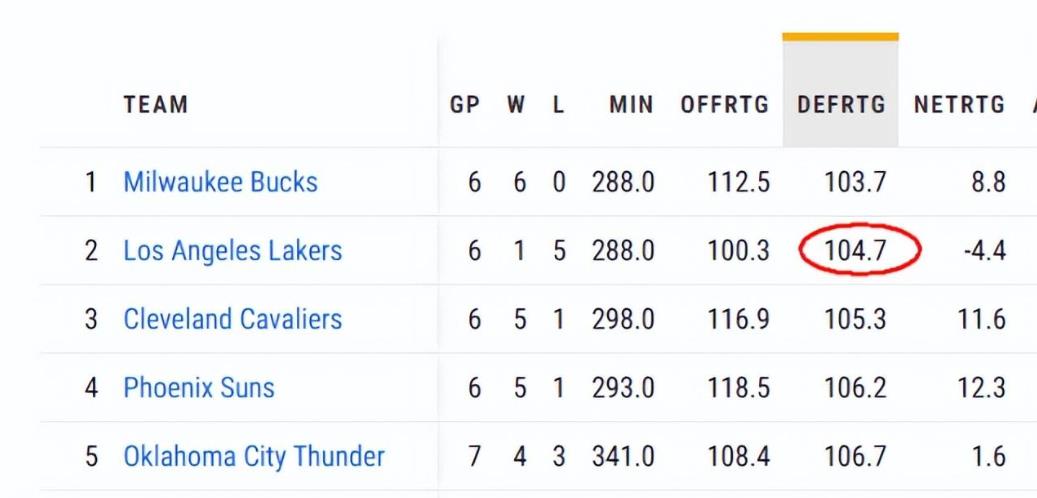The width and height of the screenshot is (1037, 498).
Task: Open the Los Angeles Lakers team link
Action: click(x=233, y=251)
